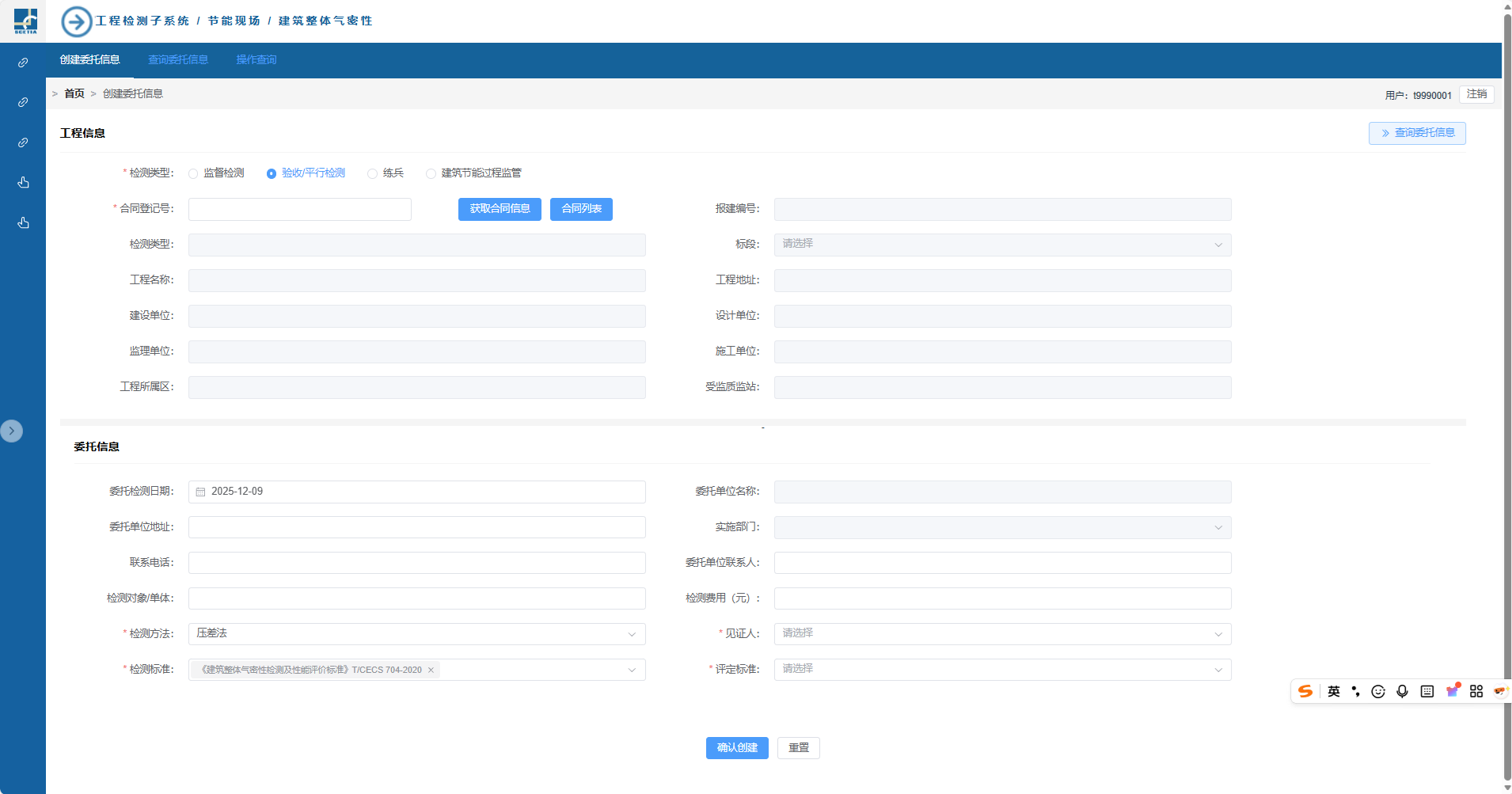Choose 建筑节能过程监管 radio option
The height and width of the screenshot is (794, 1512).
coord(431,173)
